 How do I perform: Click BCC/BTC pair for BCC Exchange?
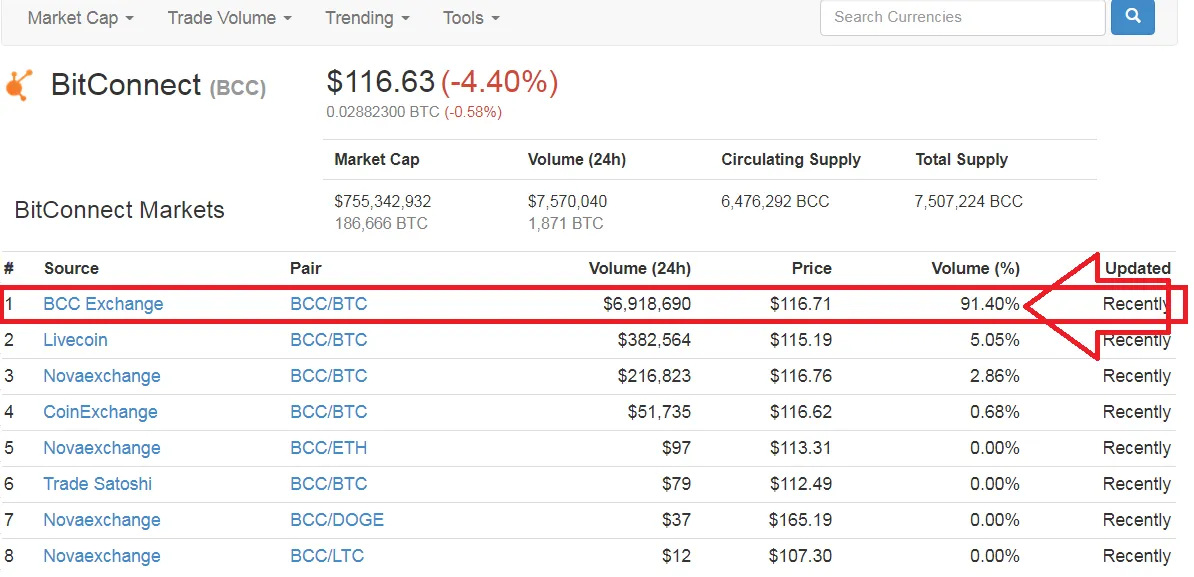pyautogui.click(x=328, y=304)
